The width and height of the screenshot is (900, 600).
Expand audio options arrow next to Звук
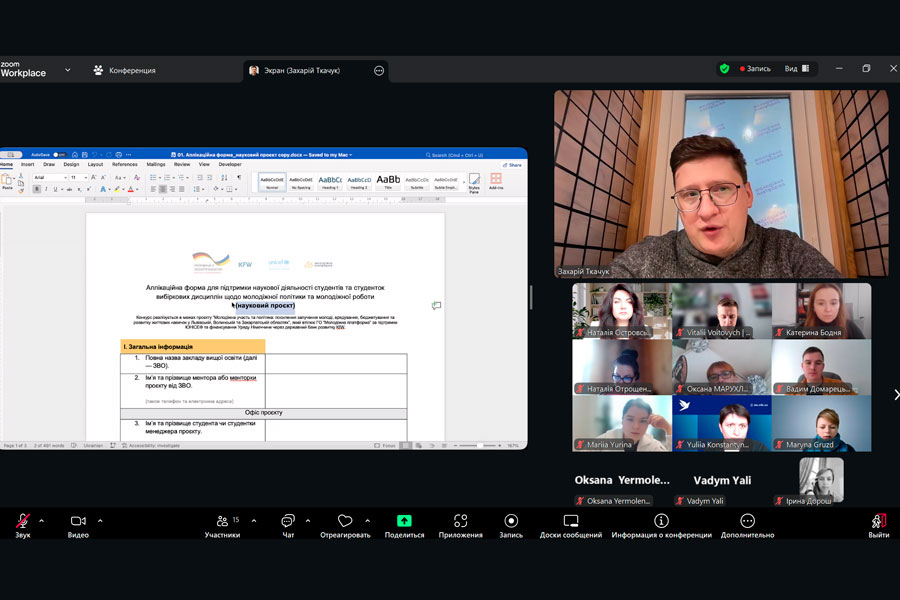pos(42,520)
